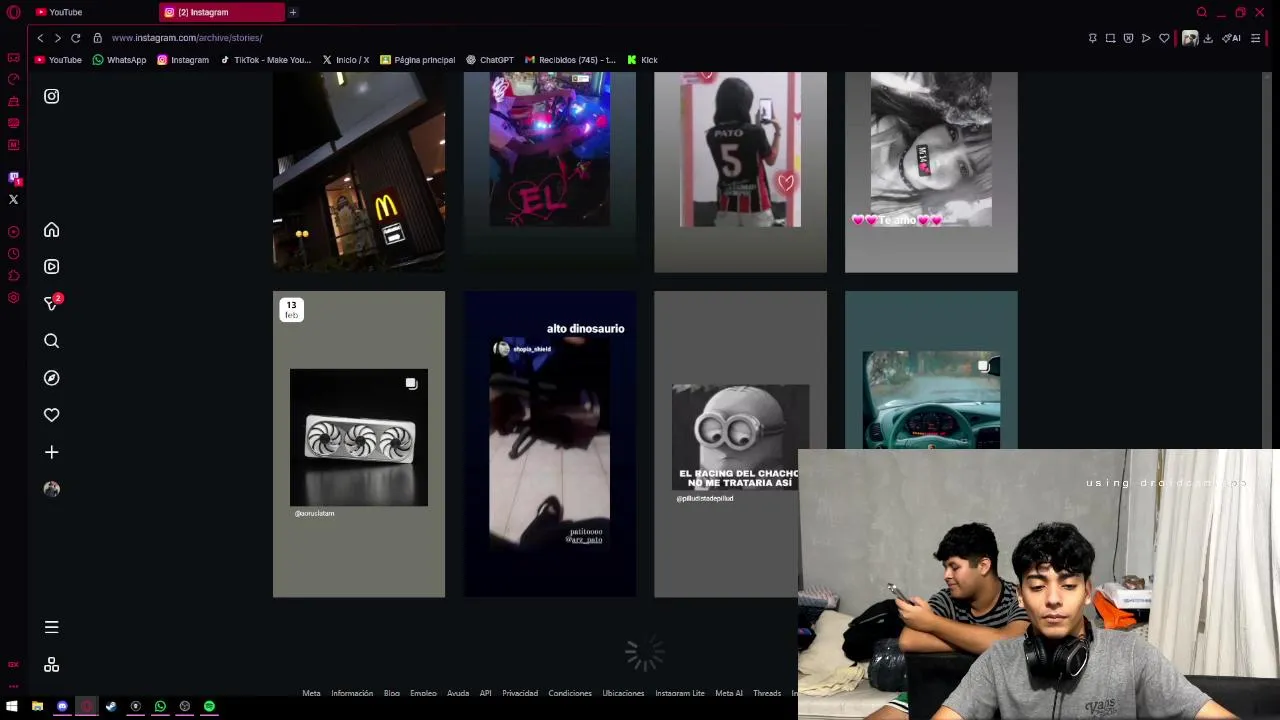Open the Twitch icon in the Opera sidebar
1280x720 pixels.
[x=13, y=177]
